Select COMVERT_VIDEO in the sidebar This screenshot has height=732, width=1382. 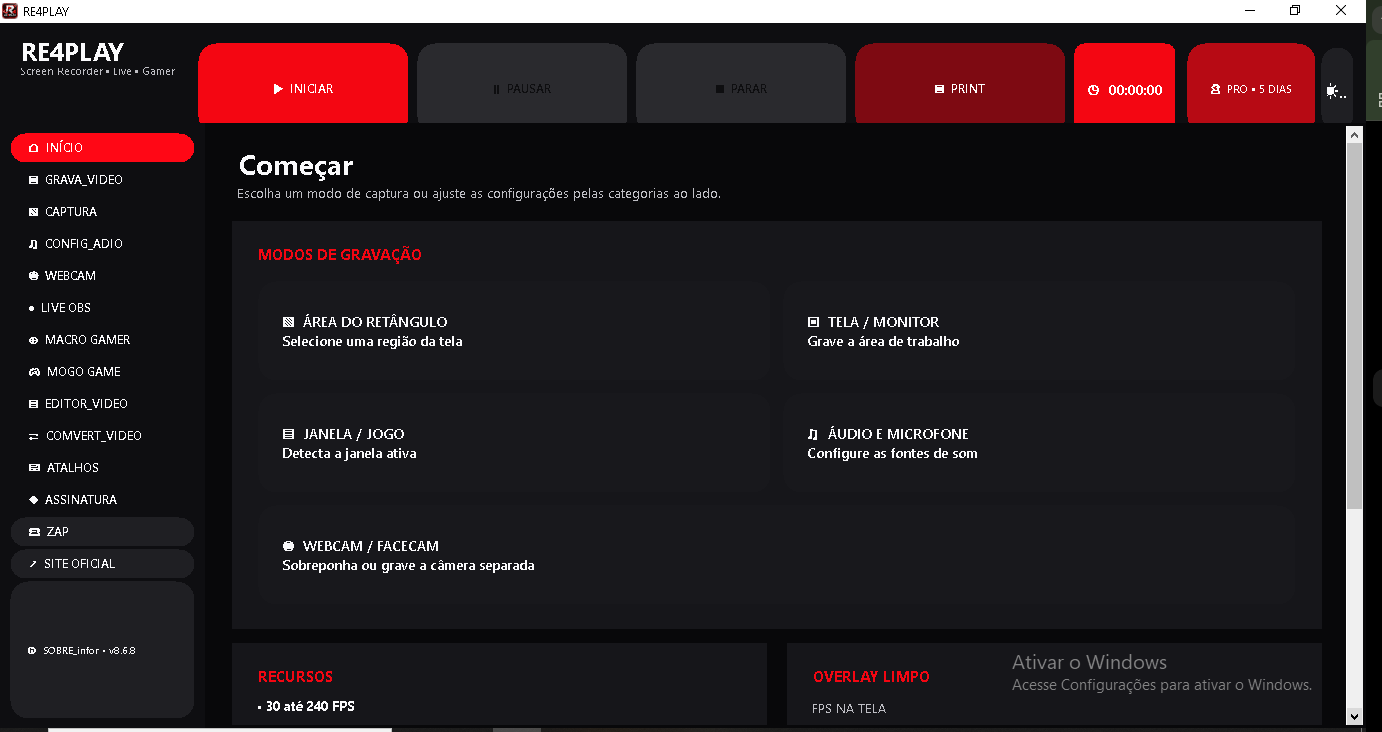[x=102, y=436]
